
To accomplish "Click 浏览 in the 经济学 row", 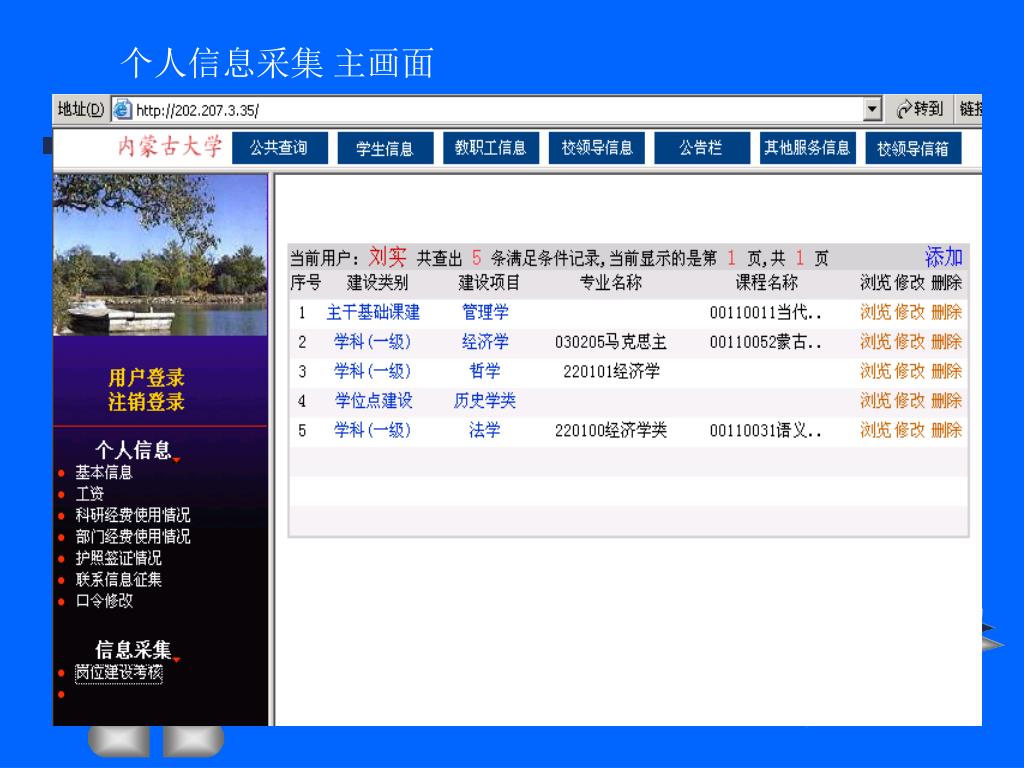I will 875,342.
